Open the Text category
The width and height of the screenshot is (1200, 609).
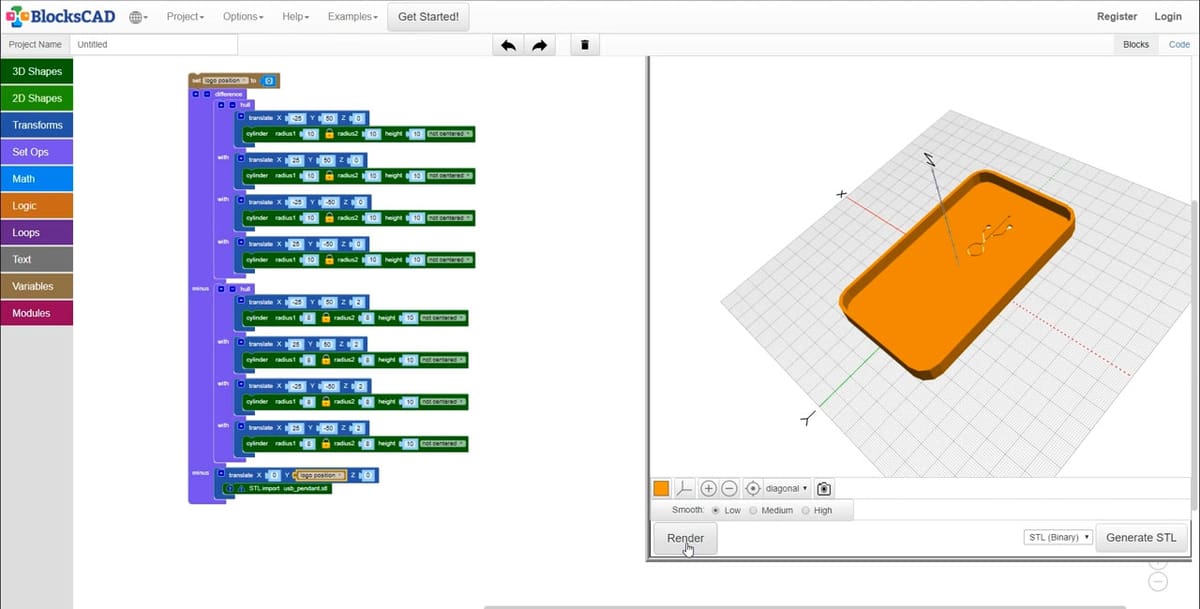pyautogui.click(x=37, y=259)
